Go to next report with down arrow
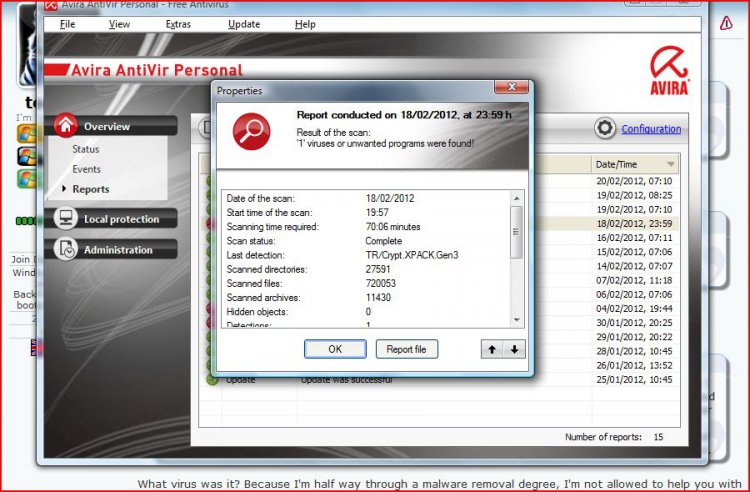Image resolution: width=750 pixels, height=492 pixels. [515, 349]
